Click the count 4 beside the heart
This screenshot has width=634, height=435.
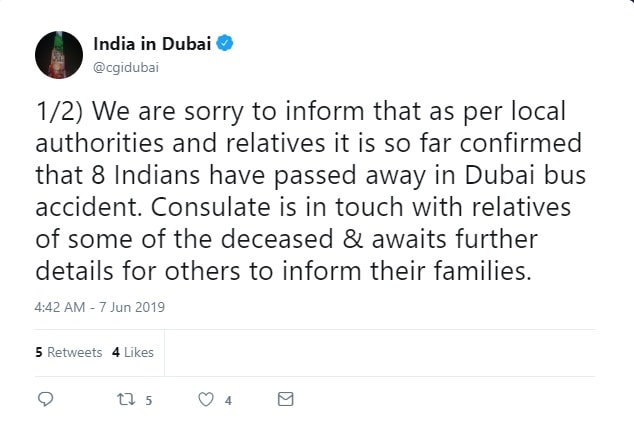pos(228,400)
